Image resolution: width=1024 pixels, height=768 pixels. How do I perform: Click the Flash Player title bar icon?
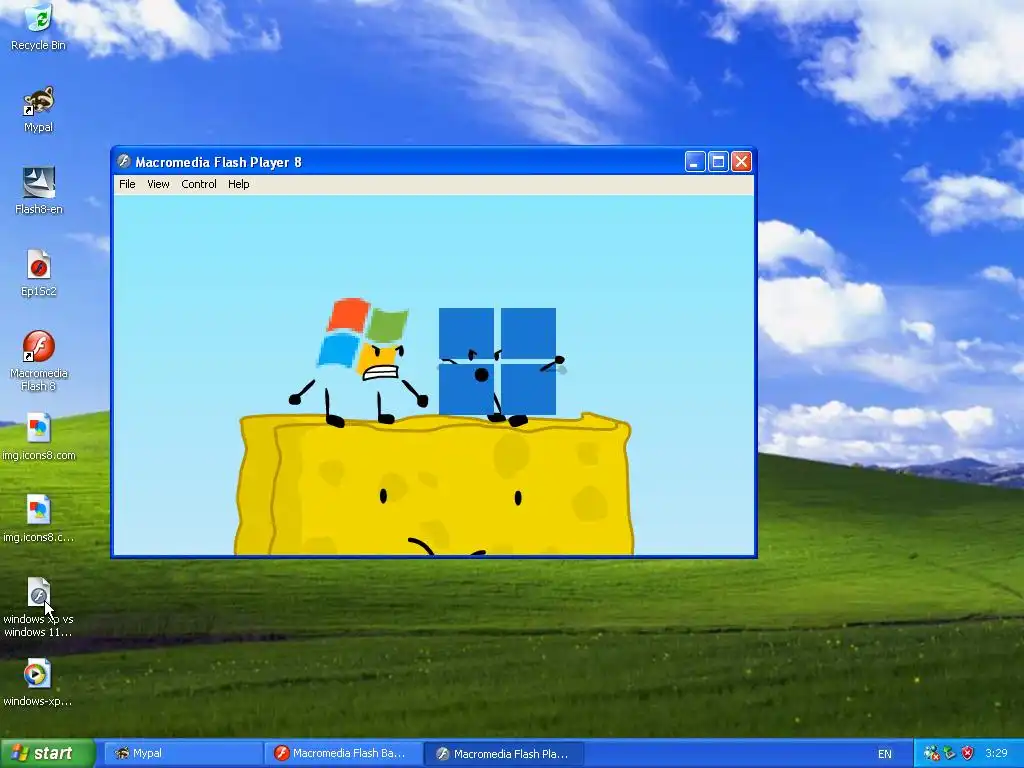click(123, 161)
